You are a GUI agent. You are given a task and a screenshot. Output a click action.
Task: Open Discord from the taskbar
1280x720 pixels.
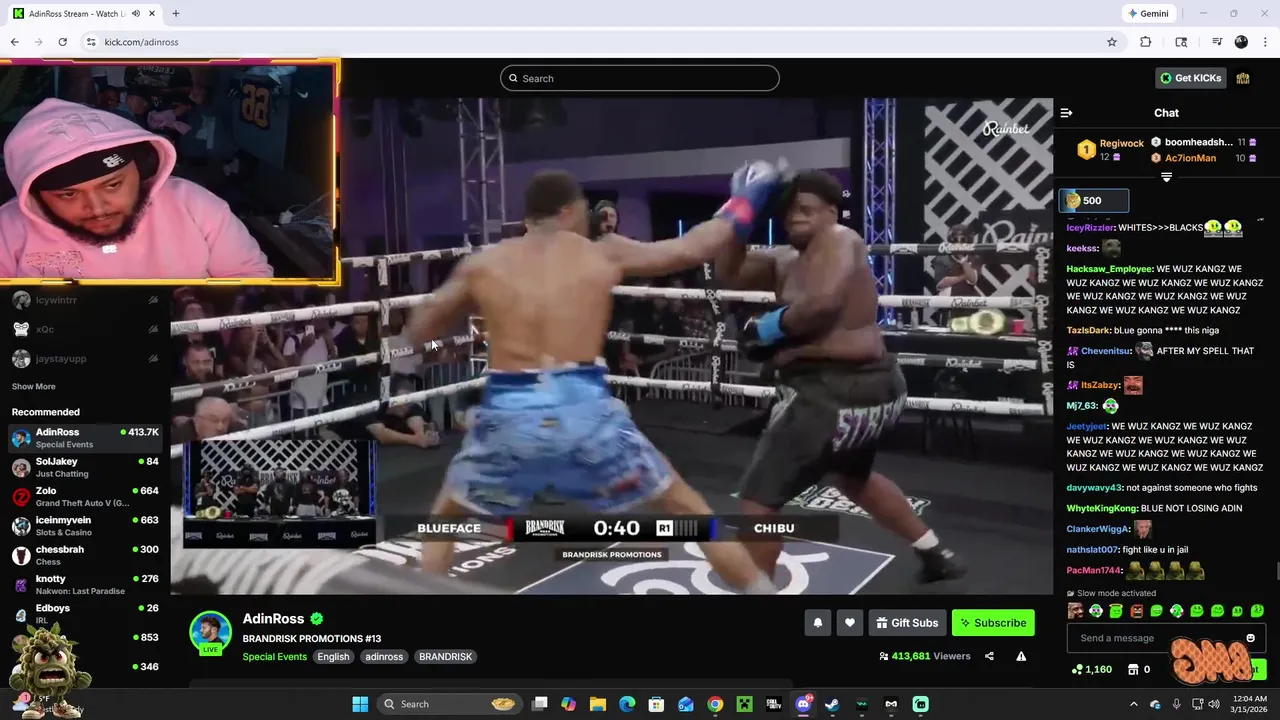tap(803, 704)
